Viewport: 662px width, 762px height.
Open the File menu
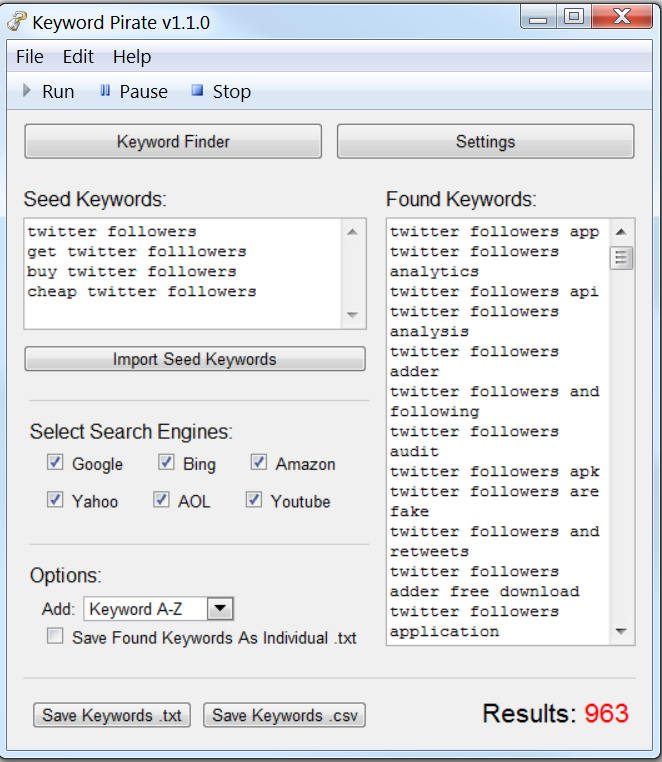(x=30, y=57)
